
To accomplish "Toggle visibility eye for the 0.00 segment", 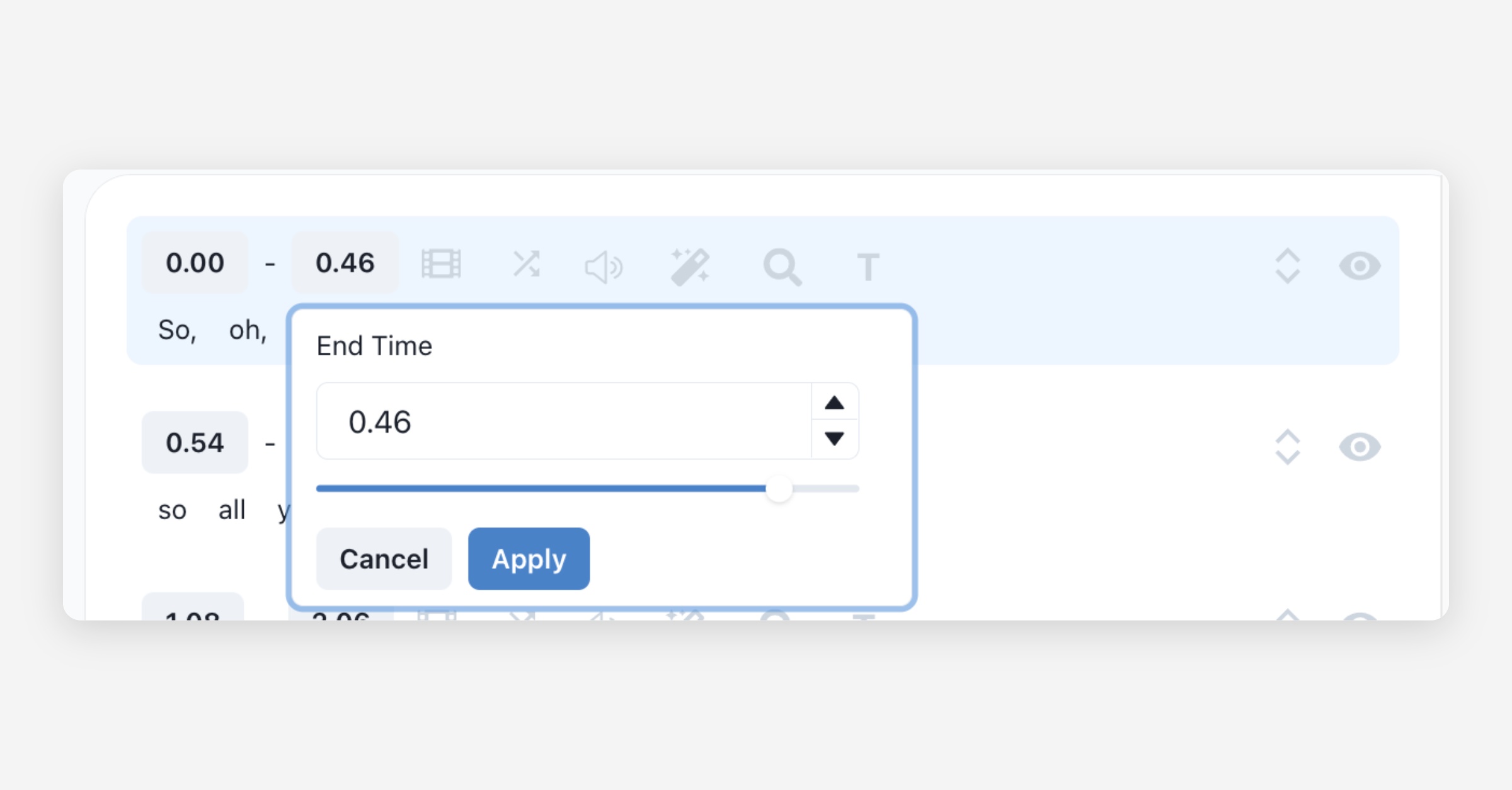I will [x=1360, y=266].
